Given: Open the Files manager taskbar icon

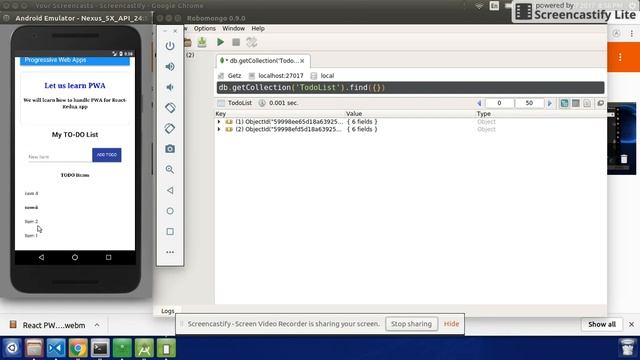Looking at the screenshot, I should pos(34,348).
